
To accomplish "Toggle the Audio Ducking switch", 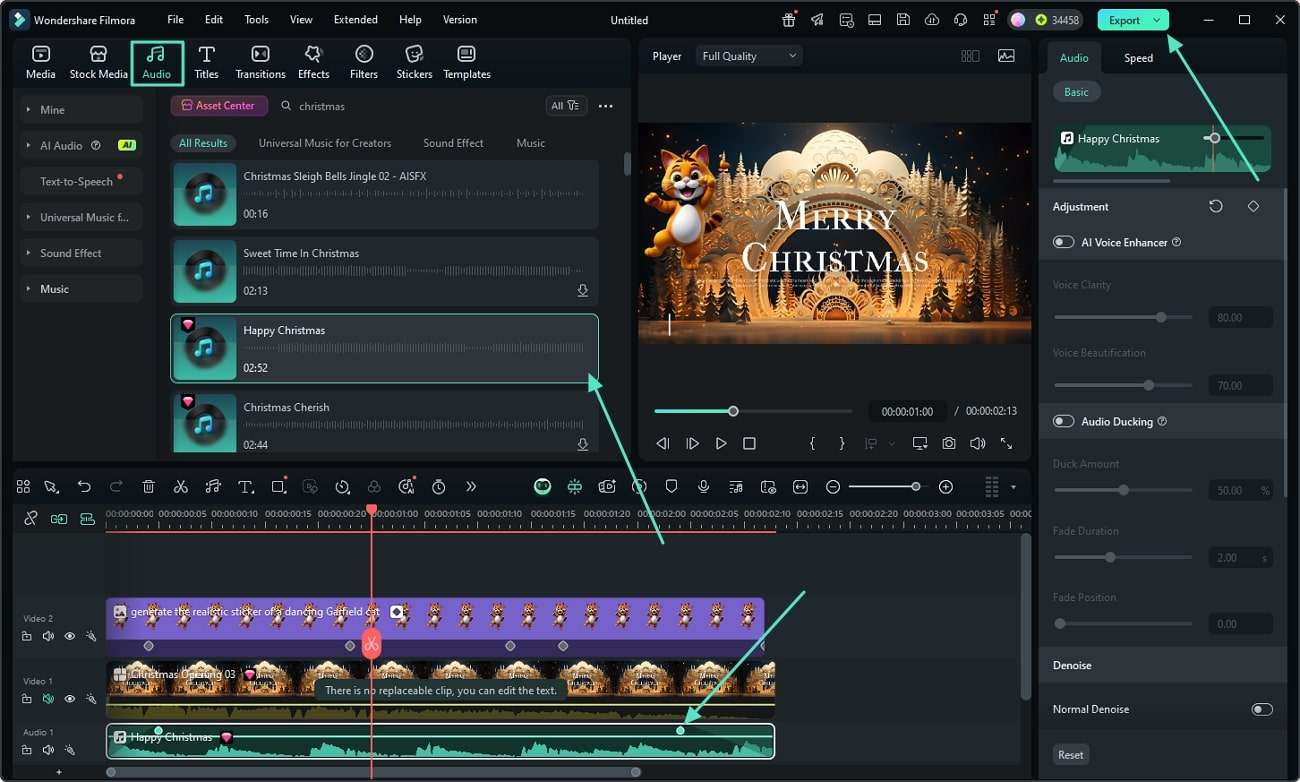I will [1063, 421].
